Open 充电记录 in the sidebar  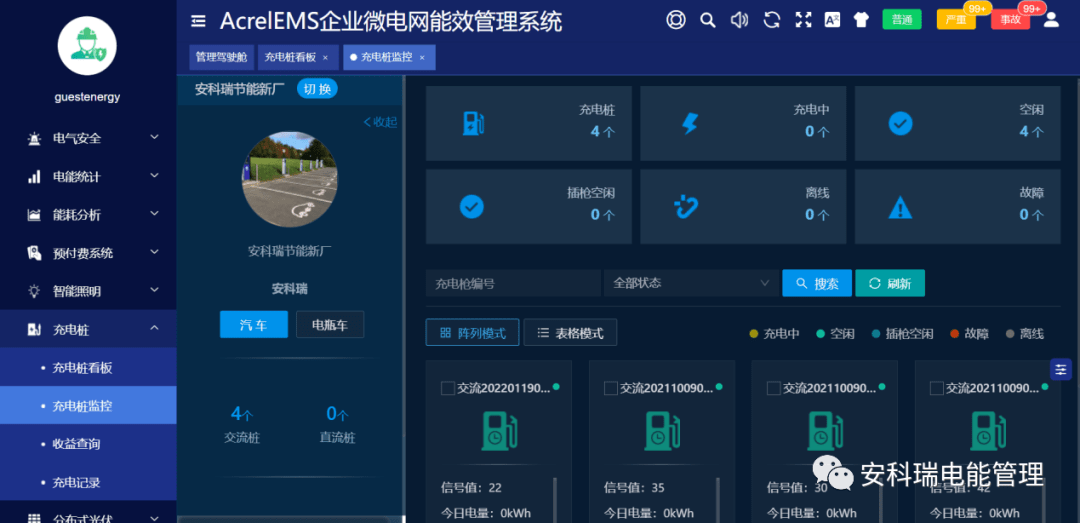click(88, 482)
